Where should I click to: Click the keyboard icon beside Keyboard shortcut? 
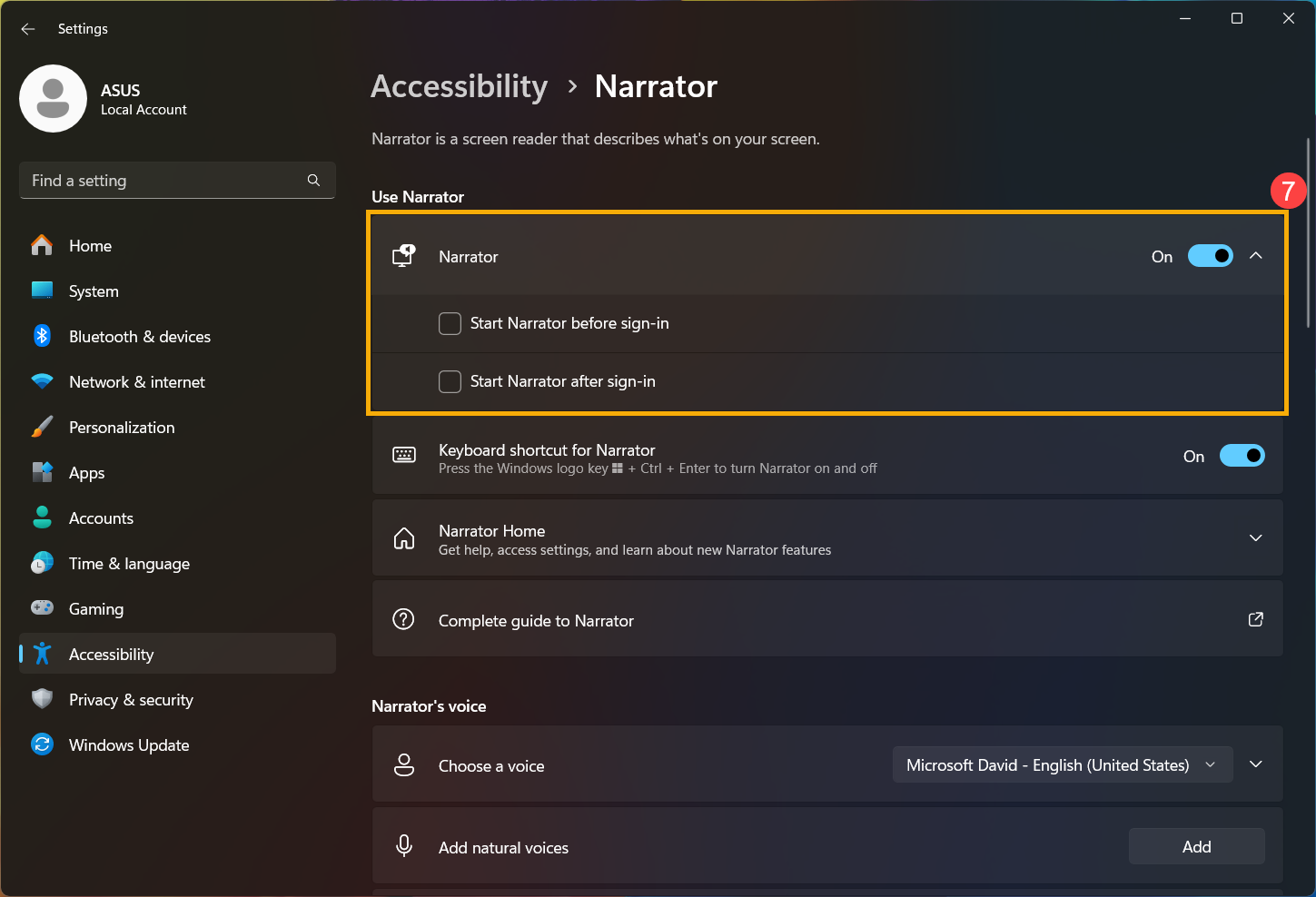tap(404, 455)
